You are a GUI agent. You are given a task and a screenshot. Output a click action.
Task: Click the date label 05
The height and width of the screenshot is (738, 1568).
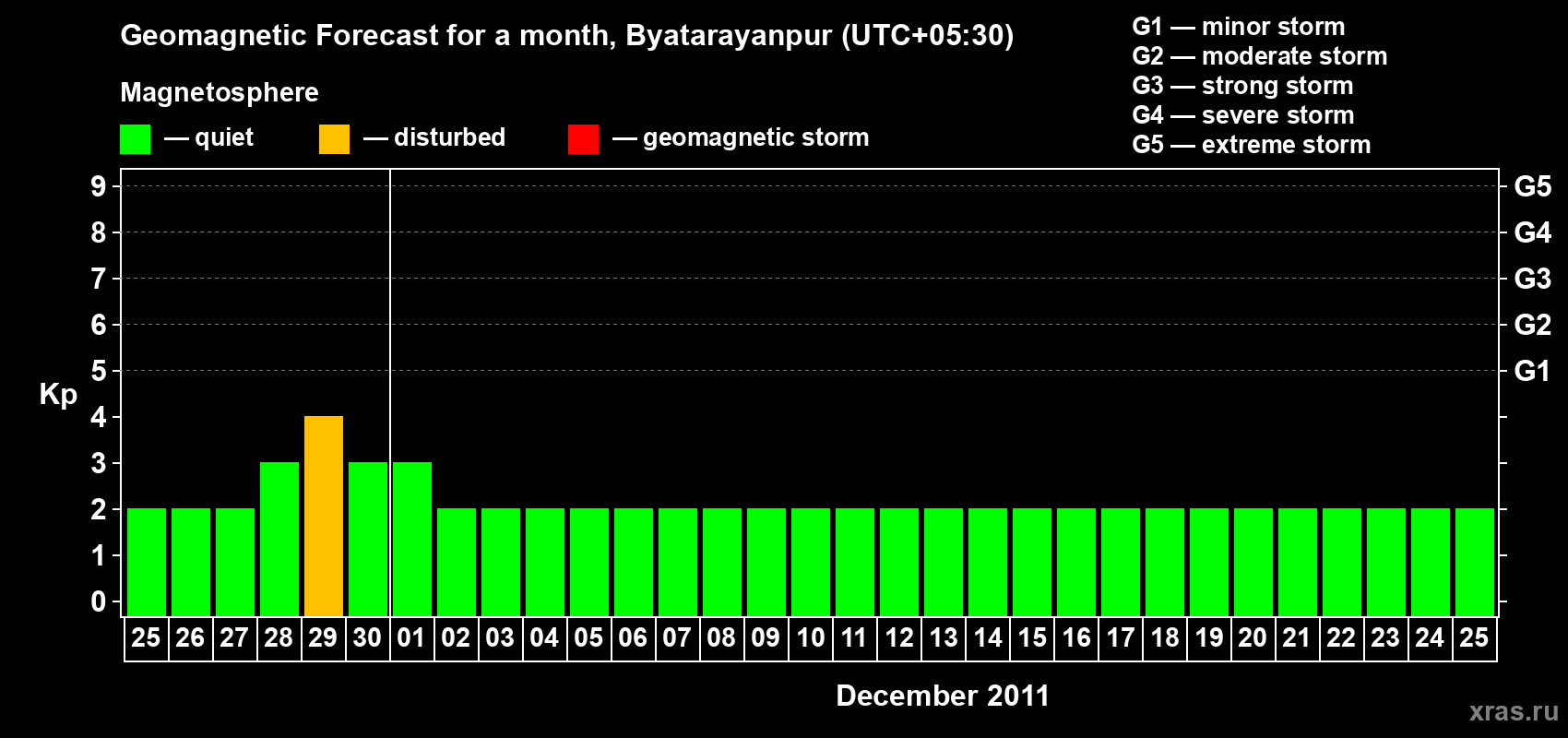[x=588, y=638]
